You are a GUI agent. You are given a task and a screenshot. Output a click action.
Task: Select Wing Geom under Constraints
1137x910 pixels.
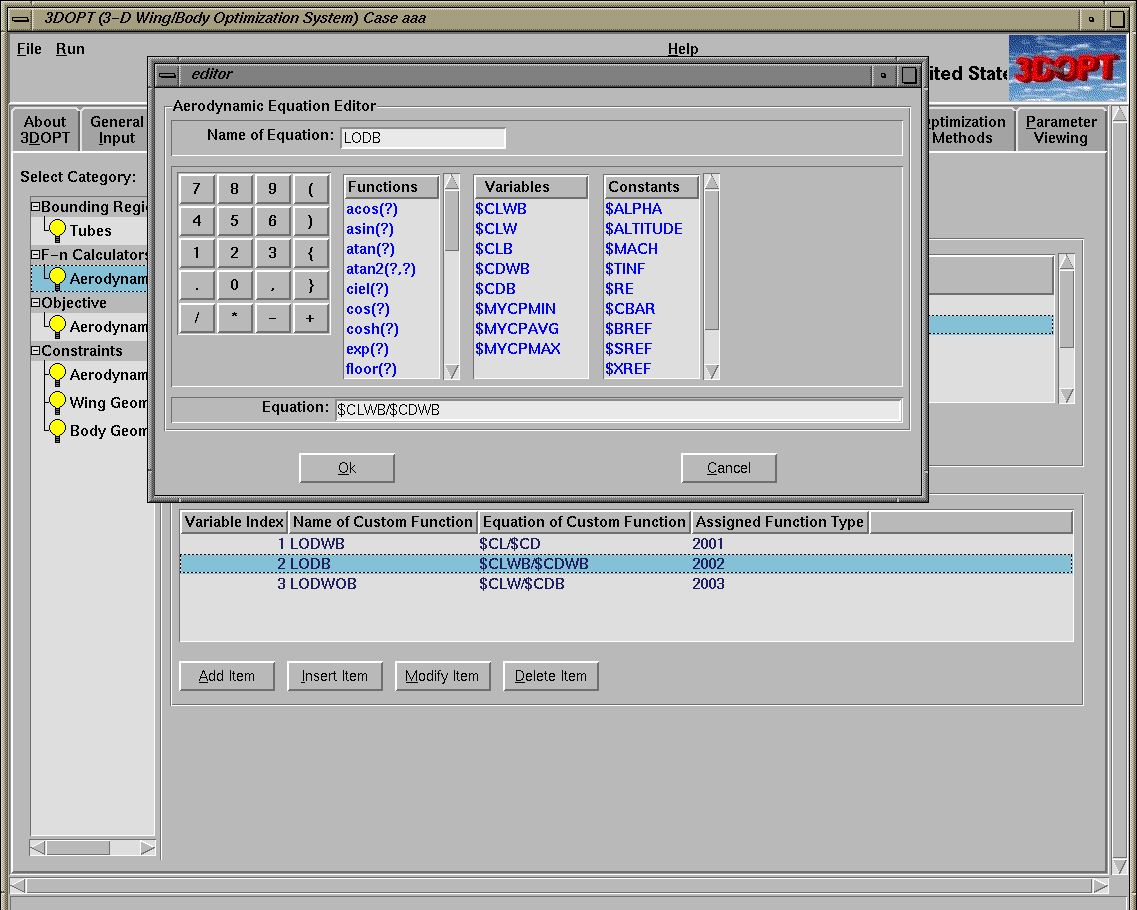(108, 402)
